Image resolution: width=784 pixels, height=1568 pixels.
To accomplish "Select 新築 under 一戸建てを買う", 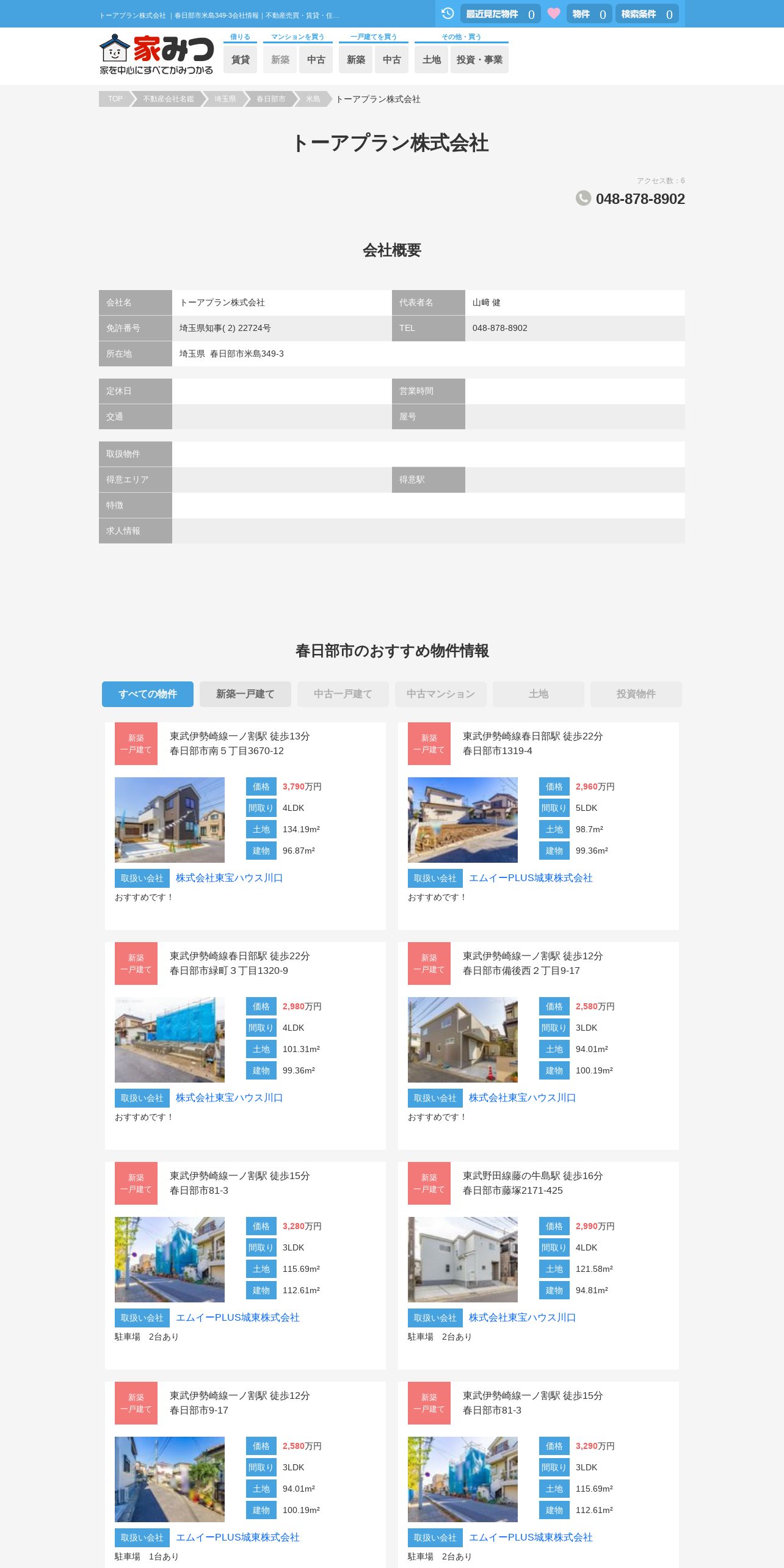I will [x=356, y=59].
